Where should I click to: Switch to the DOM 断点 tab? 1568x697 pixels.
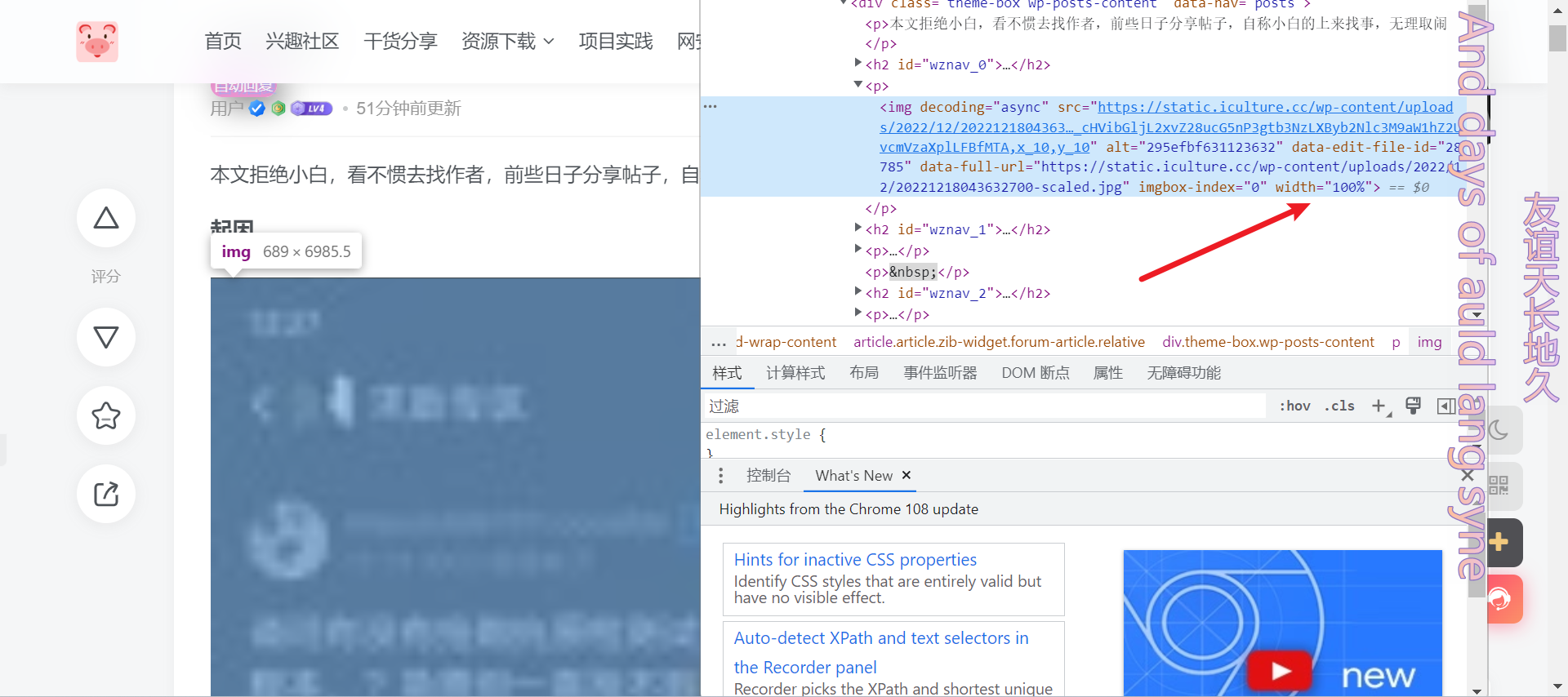(1036, 373)
